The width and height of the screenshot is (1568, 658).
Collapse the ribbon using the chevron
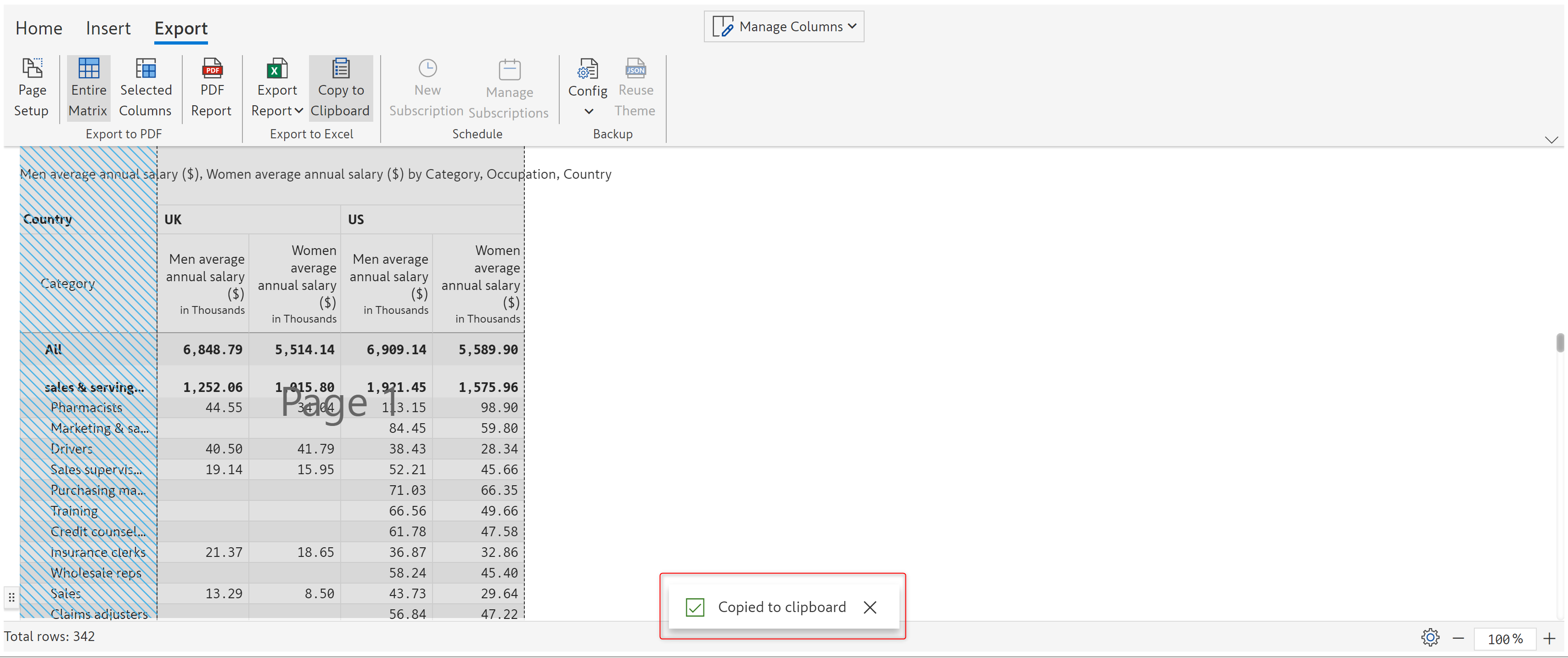[1551, 140]
